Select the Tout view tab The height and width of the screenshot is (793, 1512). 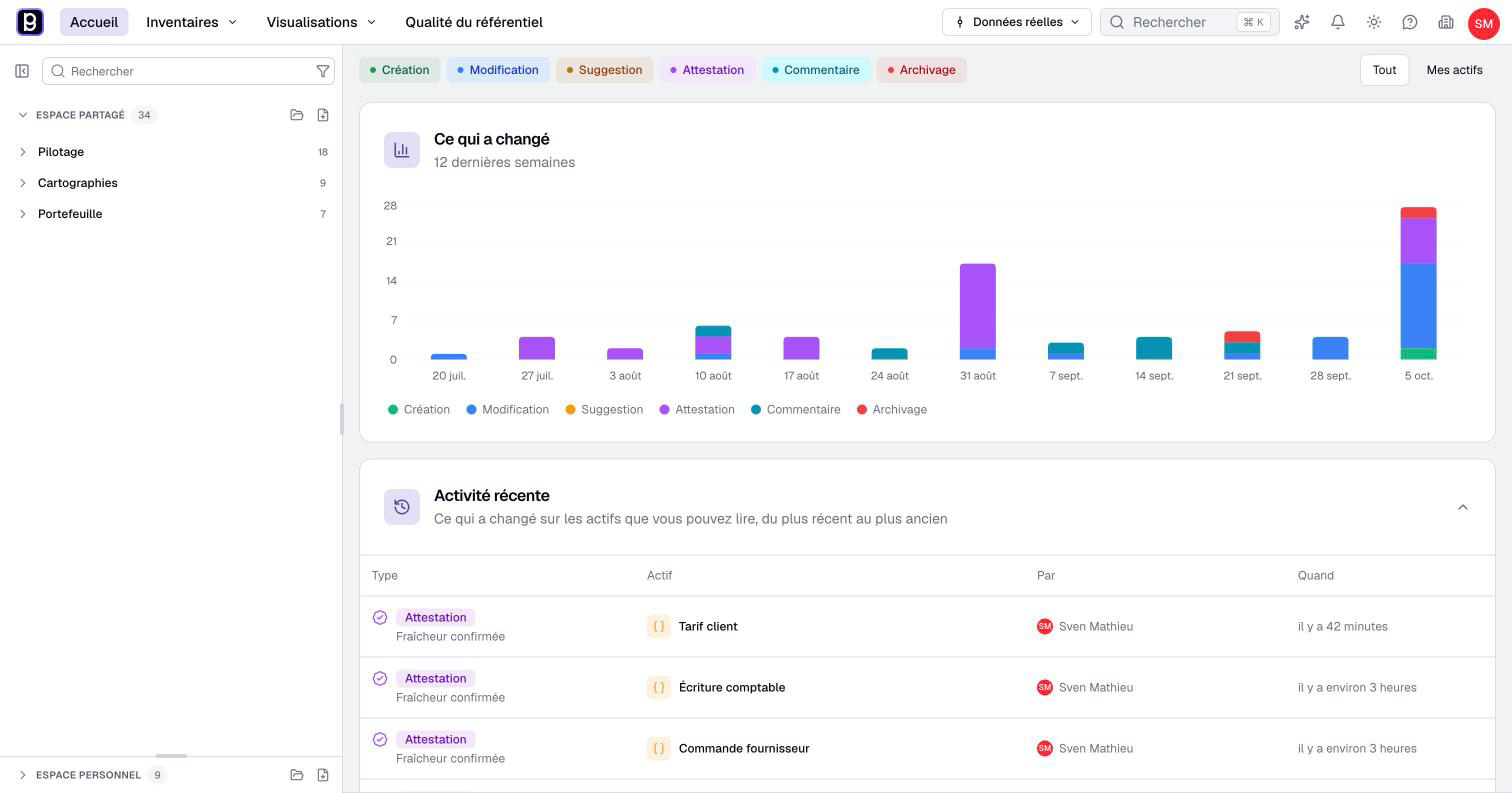[x=1384, y=70]
